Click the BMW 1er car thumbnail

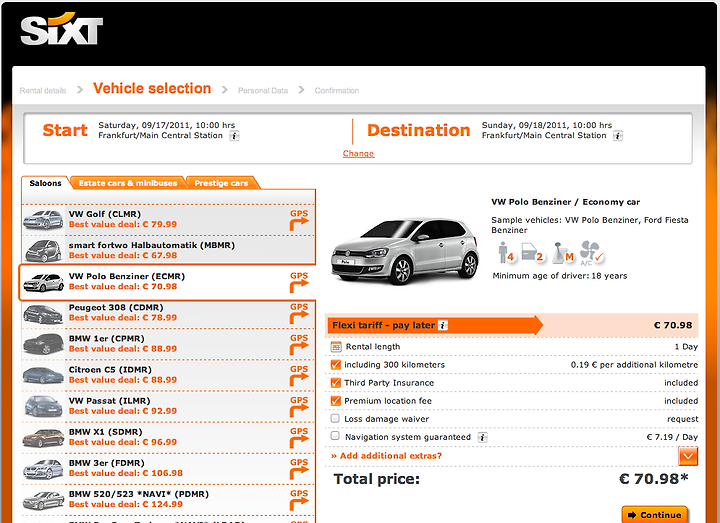pos(43,344)
